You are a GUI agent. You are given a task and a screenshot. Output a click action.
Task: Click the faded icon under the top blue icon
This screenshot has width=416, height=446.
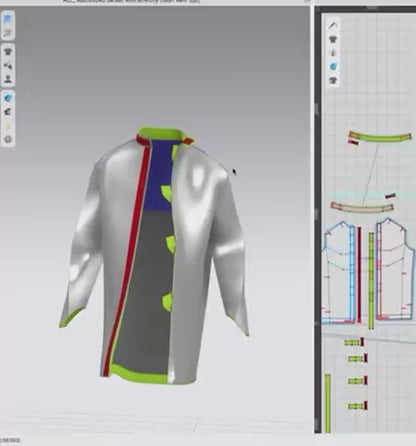[x=8, y=33]
